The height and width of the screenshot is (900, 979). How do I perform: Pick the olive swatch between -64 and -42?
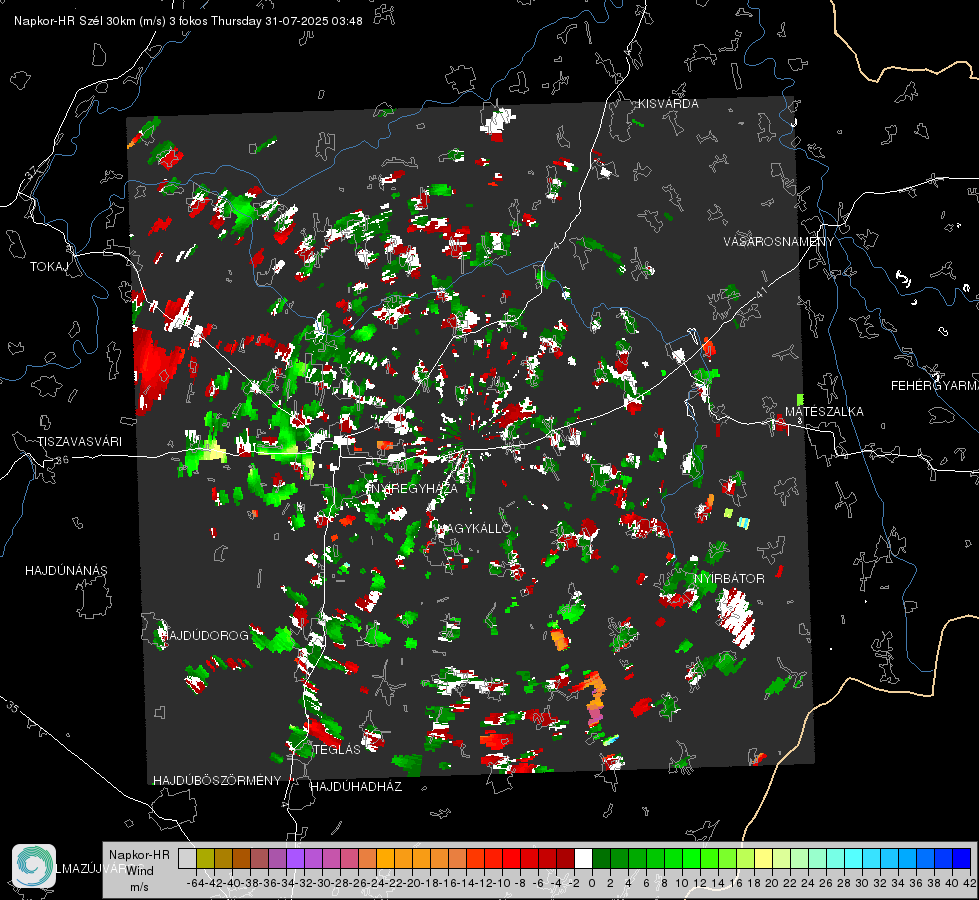[x=205, y=858]
